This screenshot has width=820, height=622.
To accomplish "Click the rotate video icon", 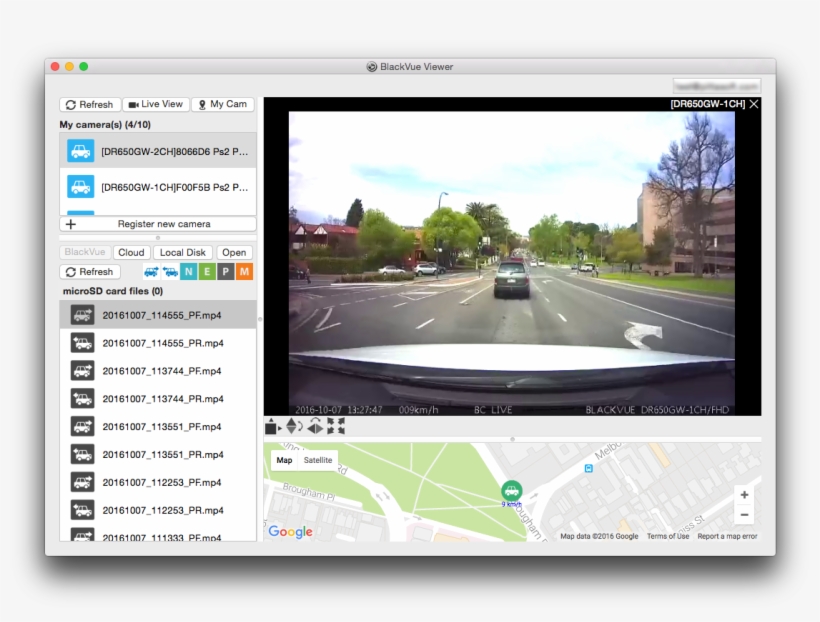I will click(x=301, y=425).
